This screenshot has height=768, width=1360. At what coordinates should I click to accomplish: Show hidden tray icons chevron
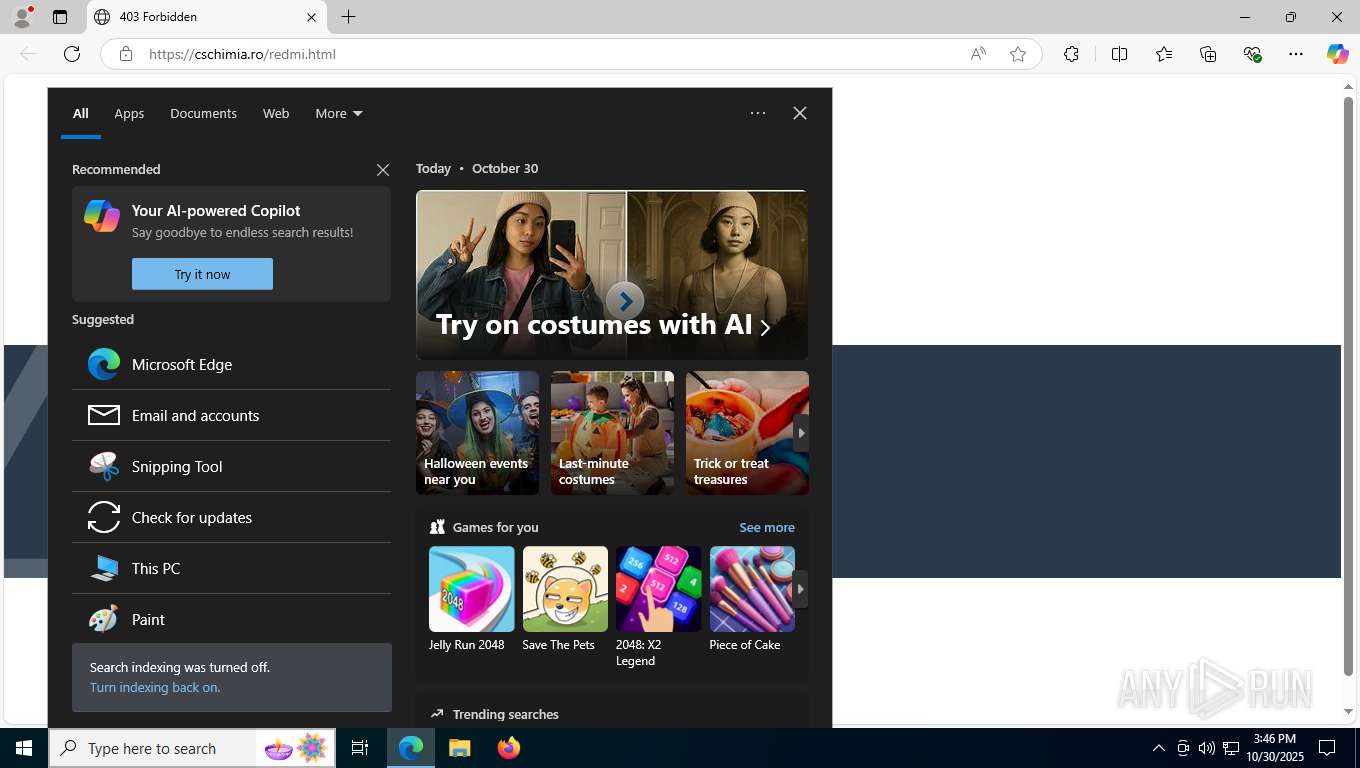point(1158,748)
